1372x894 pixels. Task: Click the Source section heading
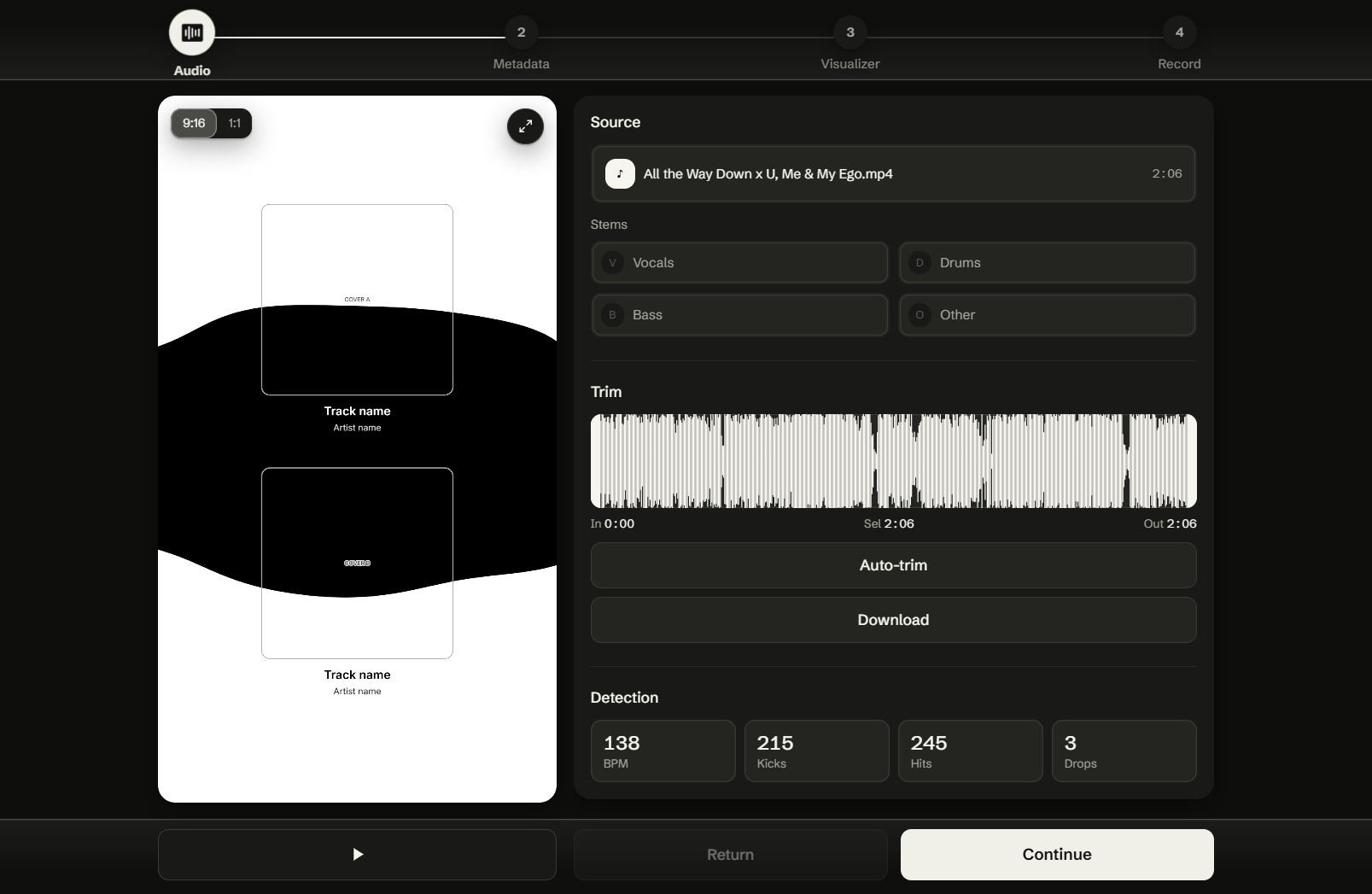pyautogui.click(x=615, y=122)
